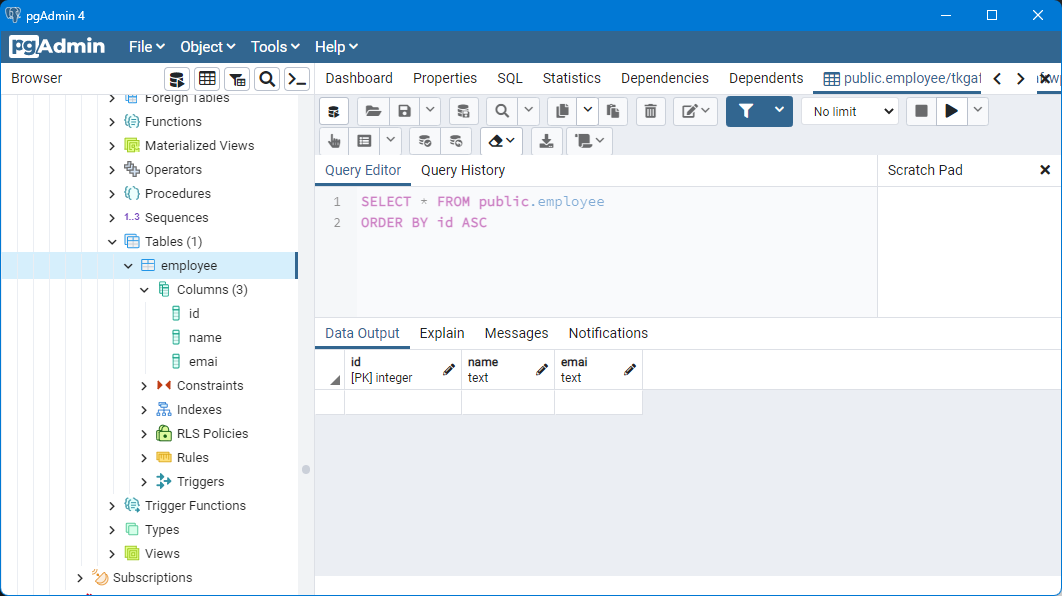
Task: Click the Edit pencil toolbar button
Action: point(696,111)
